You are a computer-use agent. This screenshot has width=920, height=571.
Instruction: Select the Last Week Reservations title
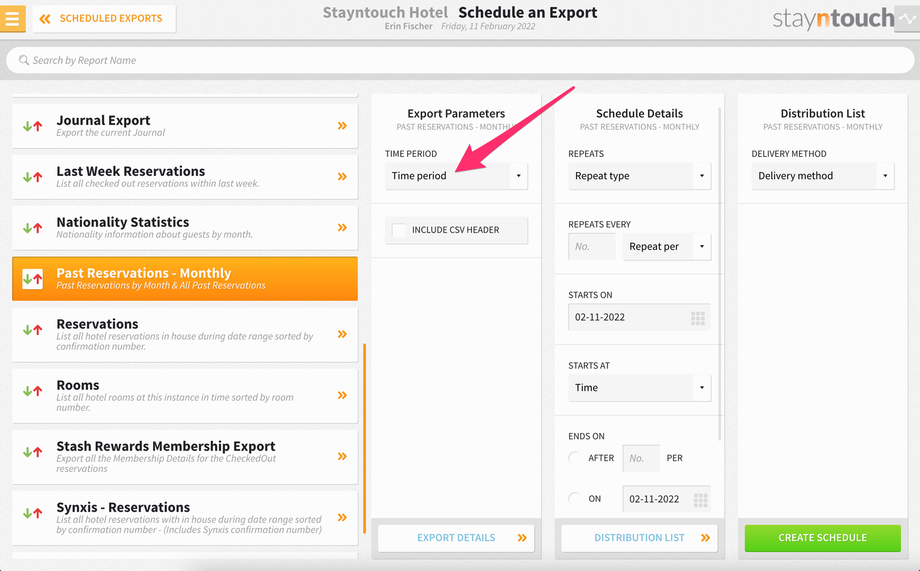point(131,171)
